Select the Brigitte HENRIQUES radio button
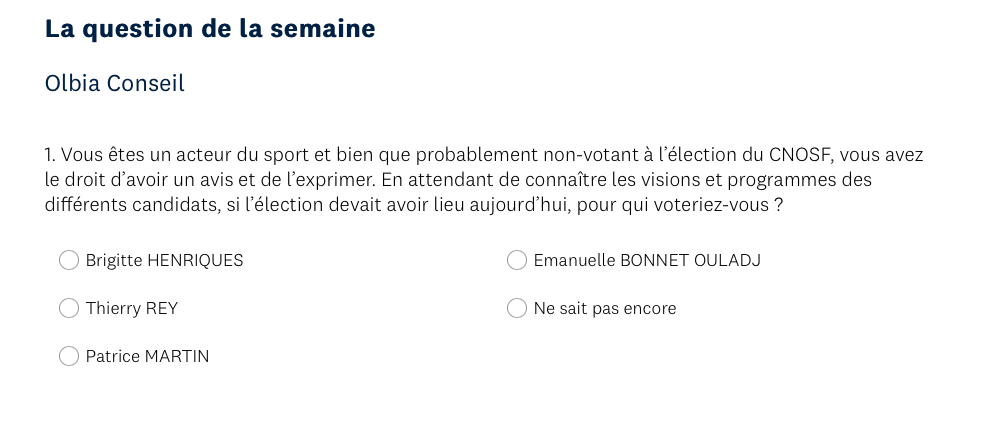The image size is (986, 437). [69, 260]
